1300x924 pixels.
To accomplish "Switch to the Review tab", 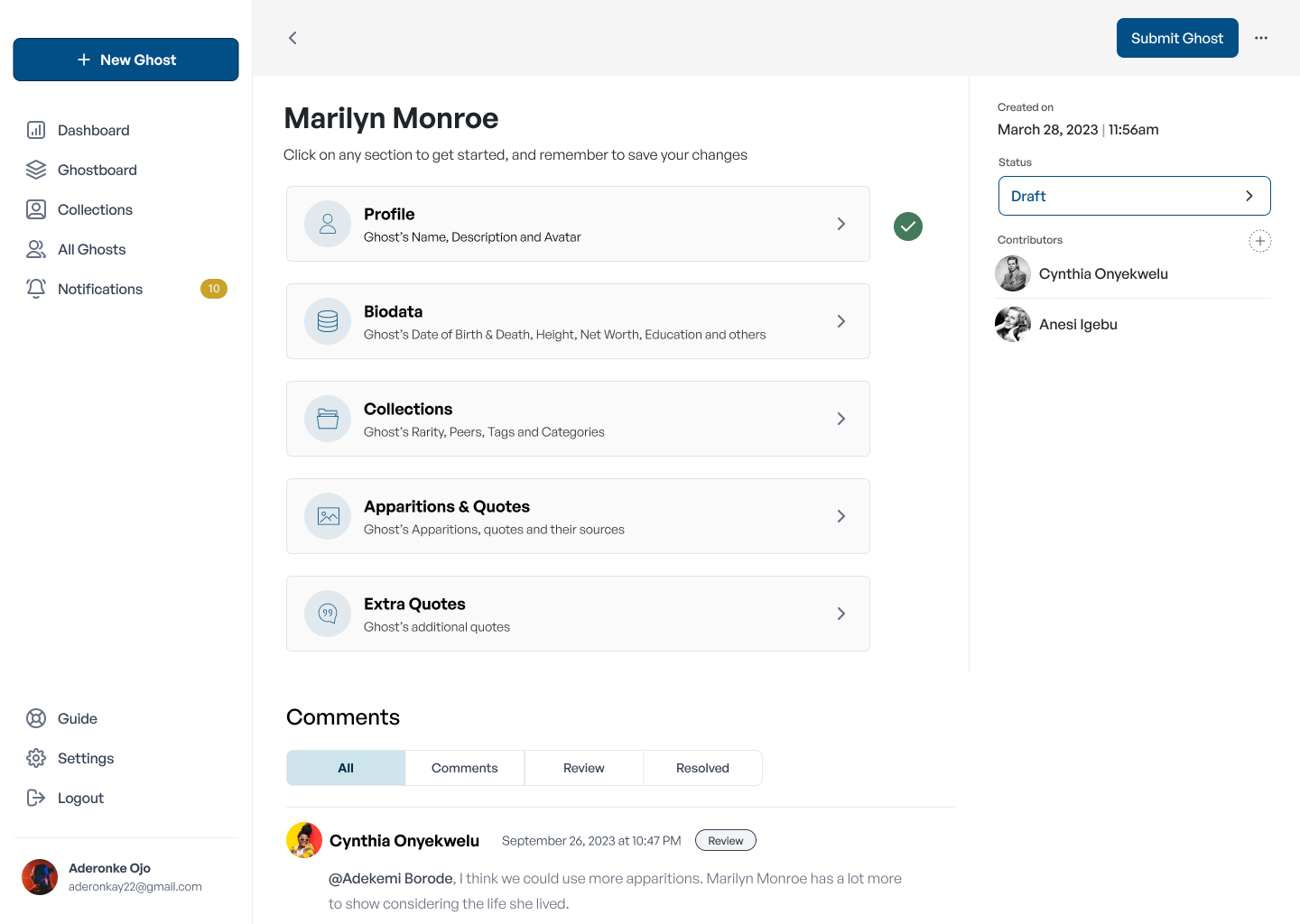I will pos(584,768).
